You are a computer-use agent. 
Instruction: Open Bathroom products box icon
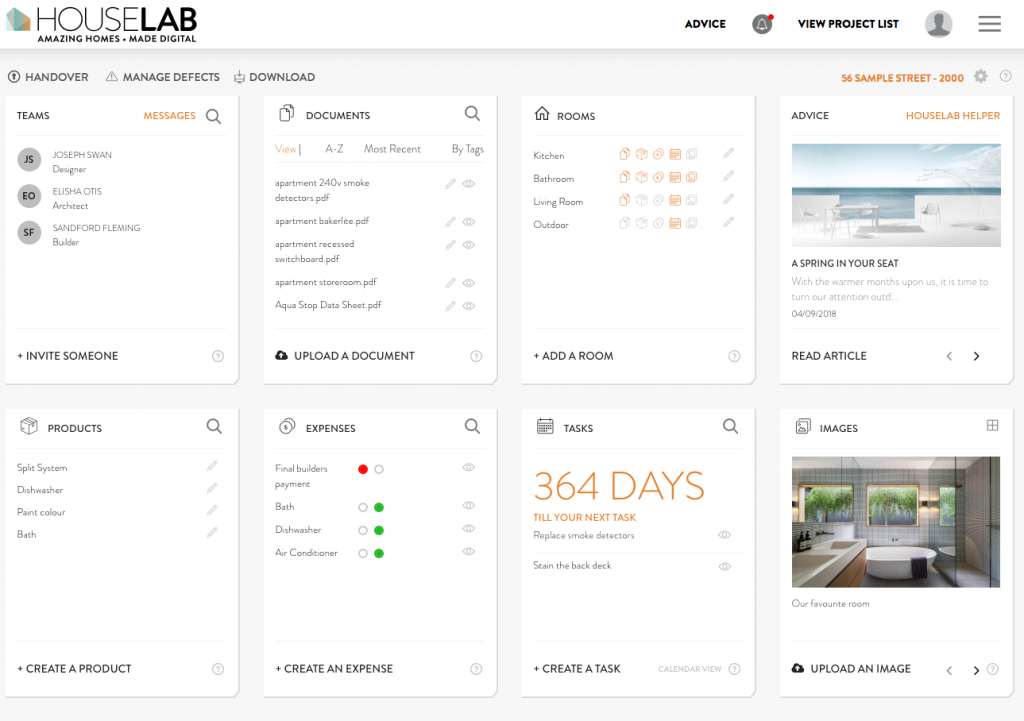(x=641, y=177)
